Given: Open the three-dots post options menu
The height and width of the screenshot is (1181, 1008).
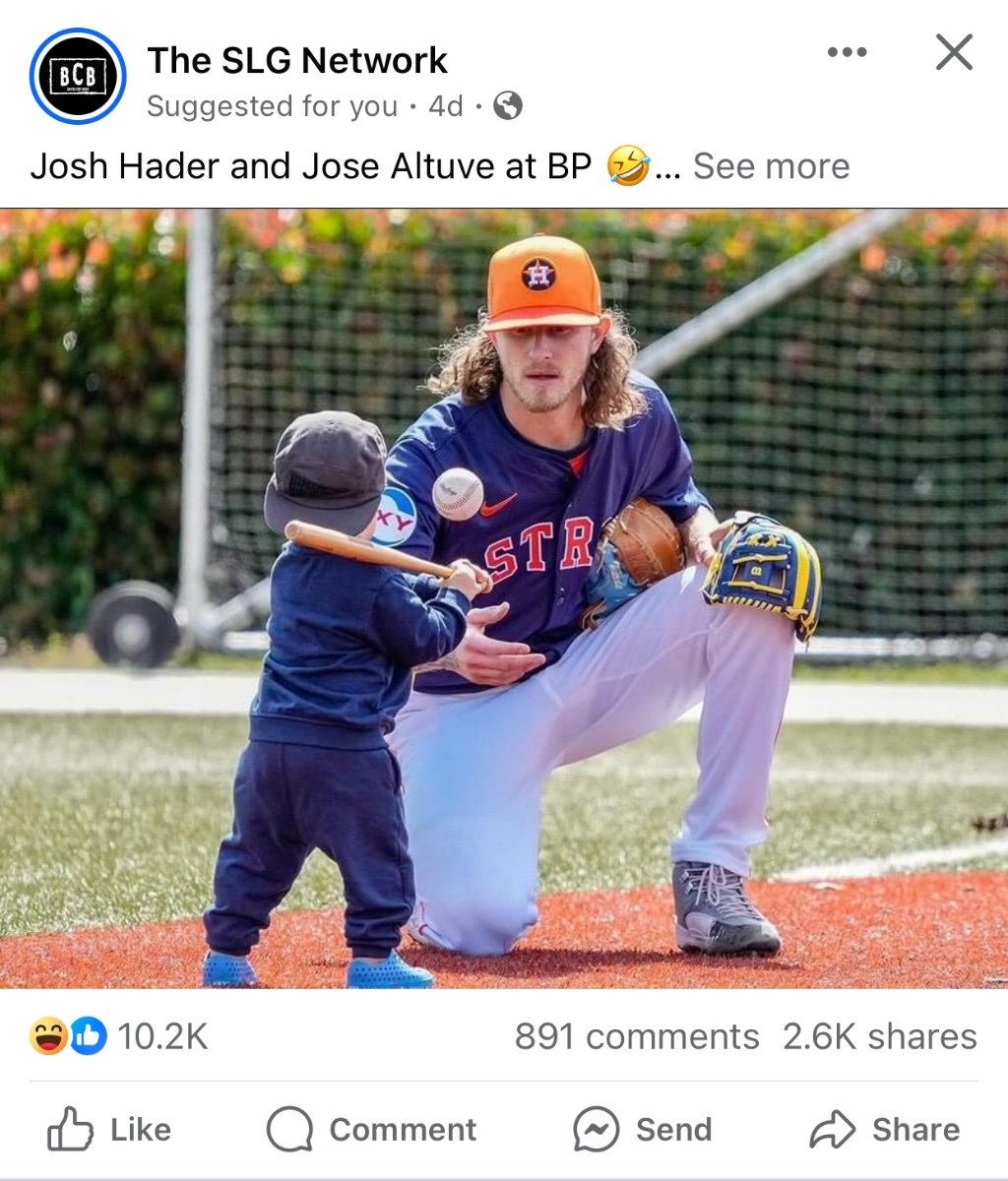Looking at the screenshot, I should pos(847,52).
